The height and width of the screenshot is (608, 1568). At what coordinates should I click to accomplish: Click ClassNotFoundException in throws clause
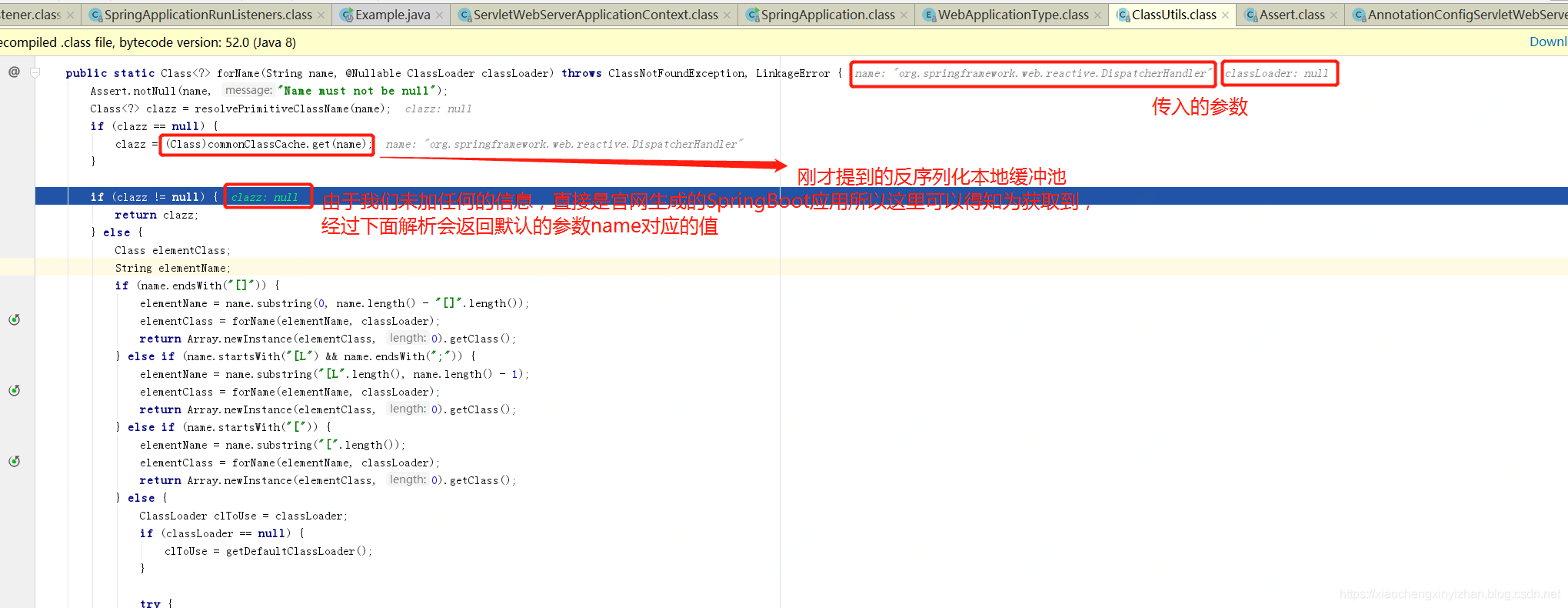click(x=676, y=73)
